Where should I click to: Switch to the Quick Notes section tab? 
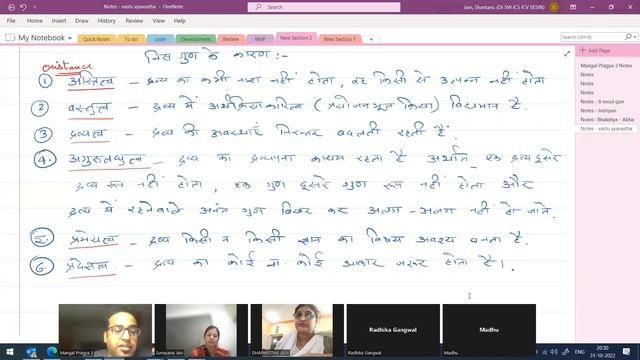click(96, 39)
